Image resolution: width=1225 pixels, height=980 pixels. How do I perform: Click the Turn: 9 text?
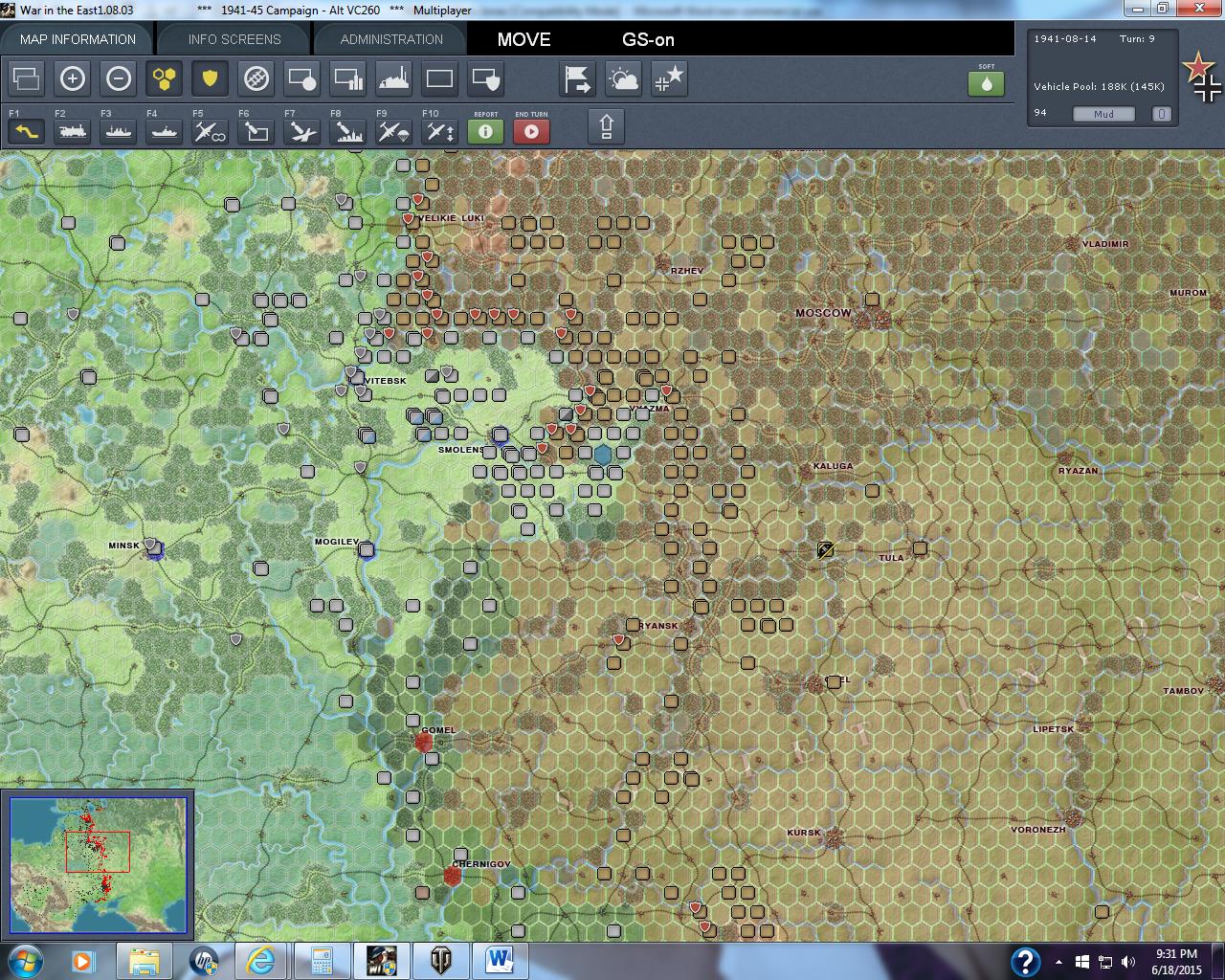[1138, 39]
